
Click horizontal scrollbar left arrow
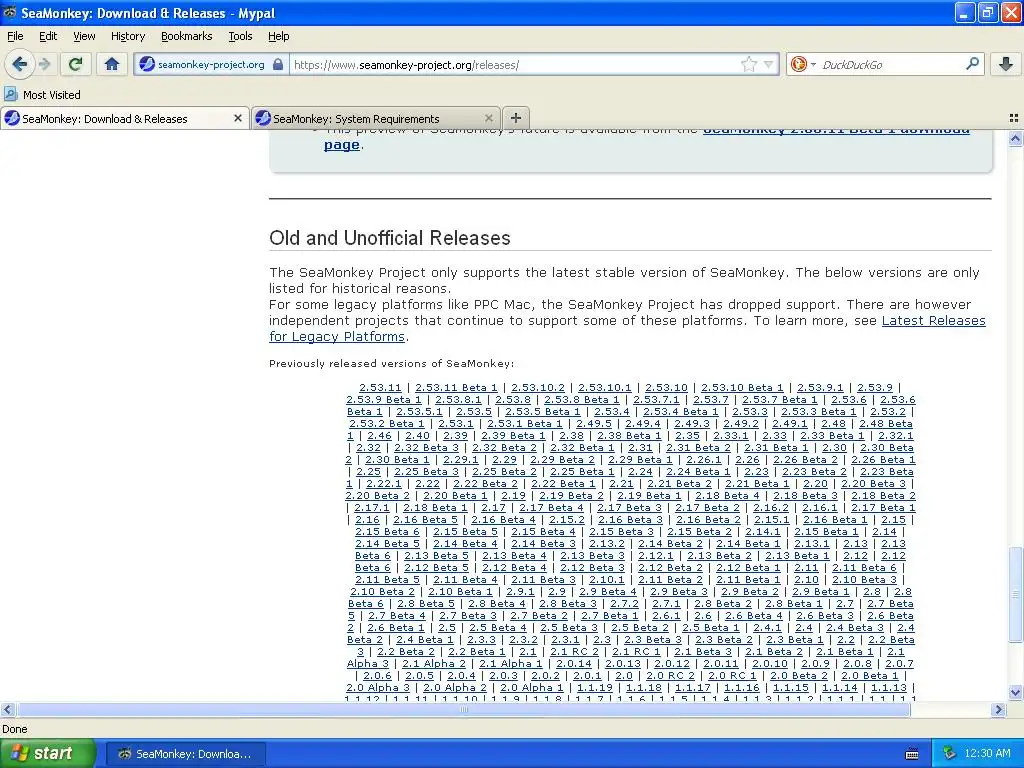(7, 709)
